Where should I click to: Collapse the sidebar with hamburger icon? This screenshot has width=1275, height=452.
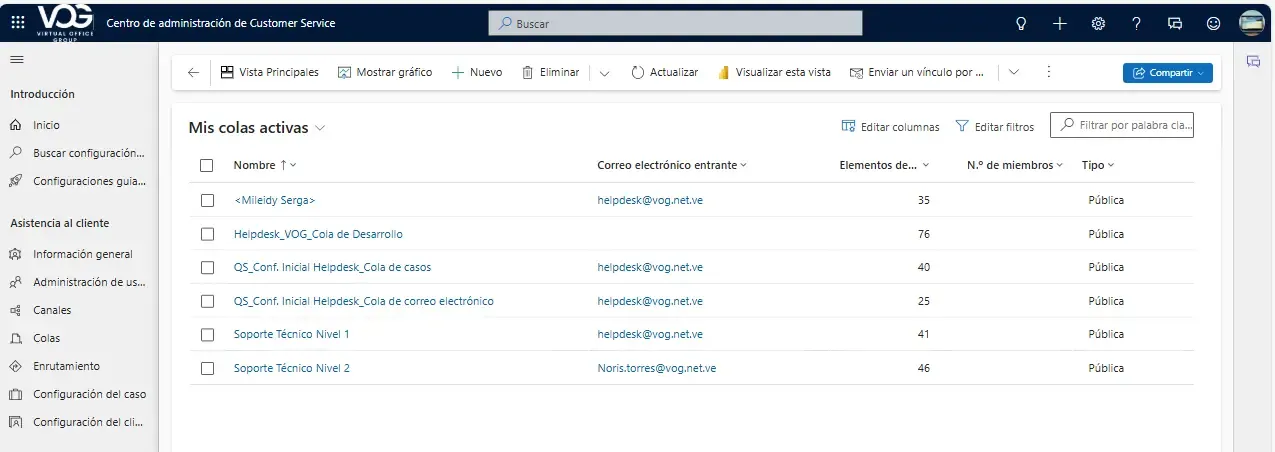pyautogui.click(x=16, y=60)
